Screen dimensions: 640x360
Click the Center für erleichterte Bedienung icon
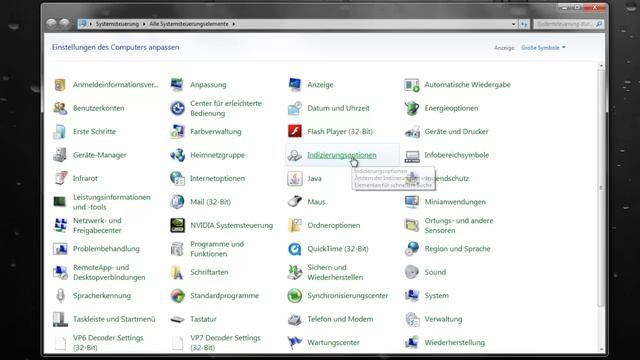pyautogui.click(x=177, y=108)
